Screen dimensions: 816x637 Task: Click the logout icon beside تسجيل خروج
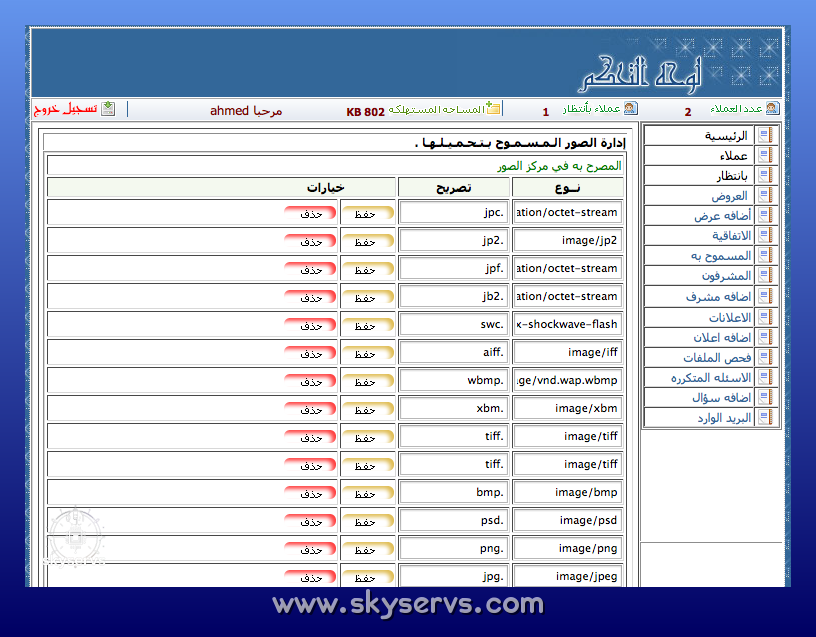tap(108, 109)
